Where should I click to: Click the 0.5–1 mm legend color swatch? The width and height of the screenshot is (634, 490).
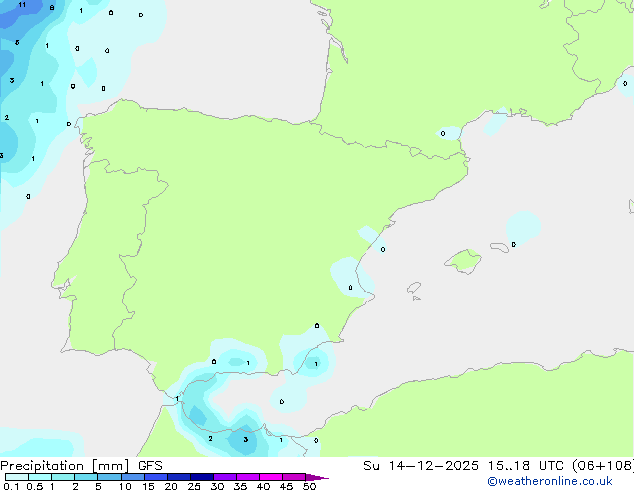point(40,477)
